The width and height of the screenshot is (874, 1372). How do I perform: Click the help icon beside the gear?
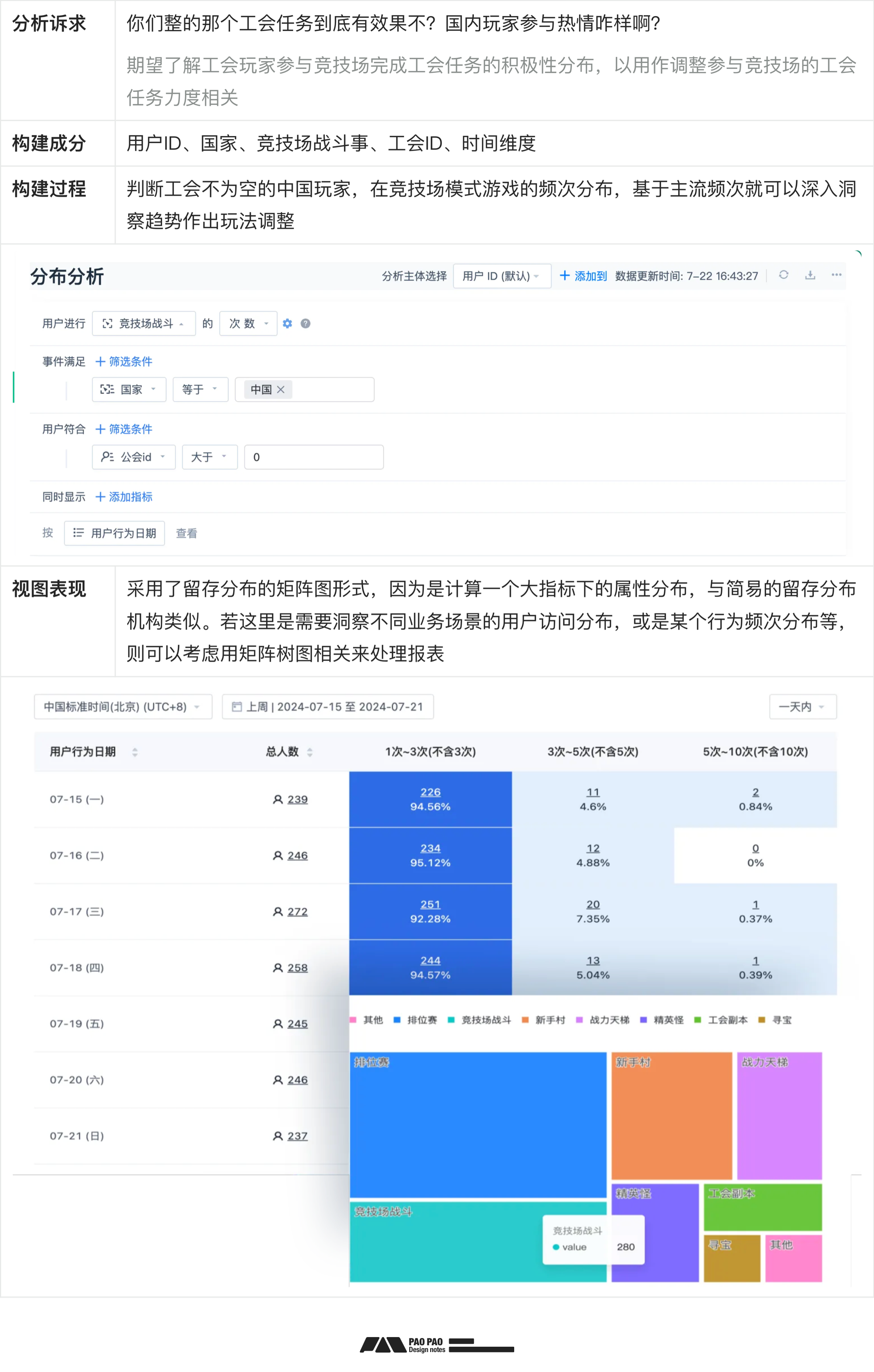coord(305,323)
